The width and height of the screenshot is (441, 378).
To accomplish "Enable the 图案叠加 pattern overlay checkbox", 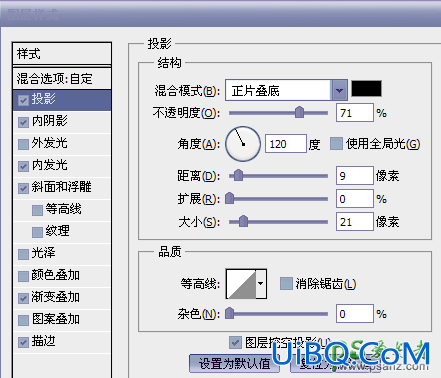I will point(23,320).
